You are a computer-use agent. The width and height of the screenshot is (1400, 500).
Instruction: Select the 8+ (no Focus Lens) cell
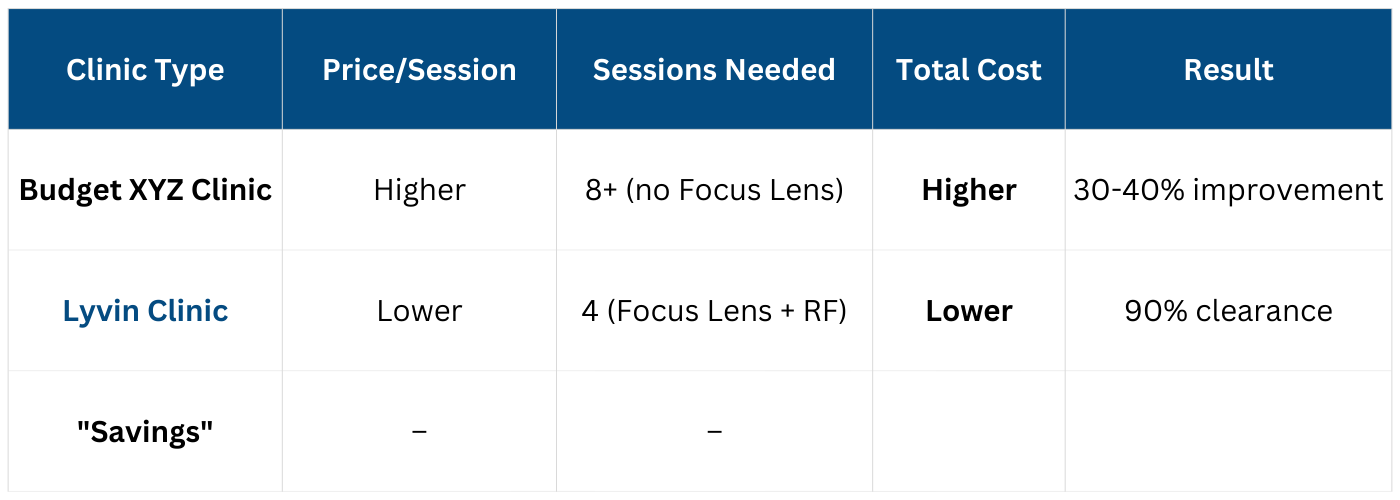[x=714, y=190]
